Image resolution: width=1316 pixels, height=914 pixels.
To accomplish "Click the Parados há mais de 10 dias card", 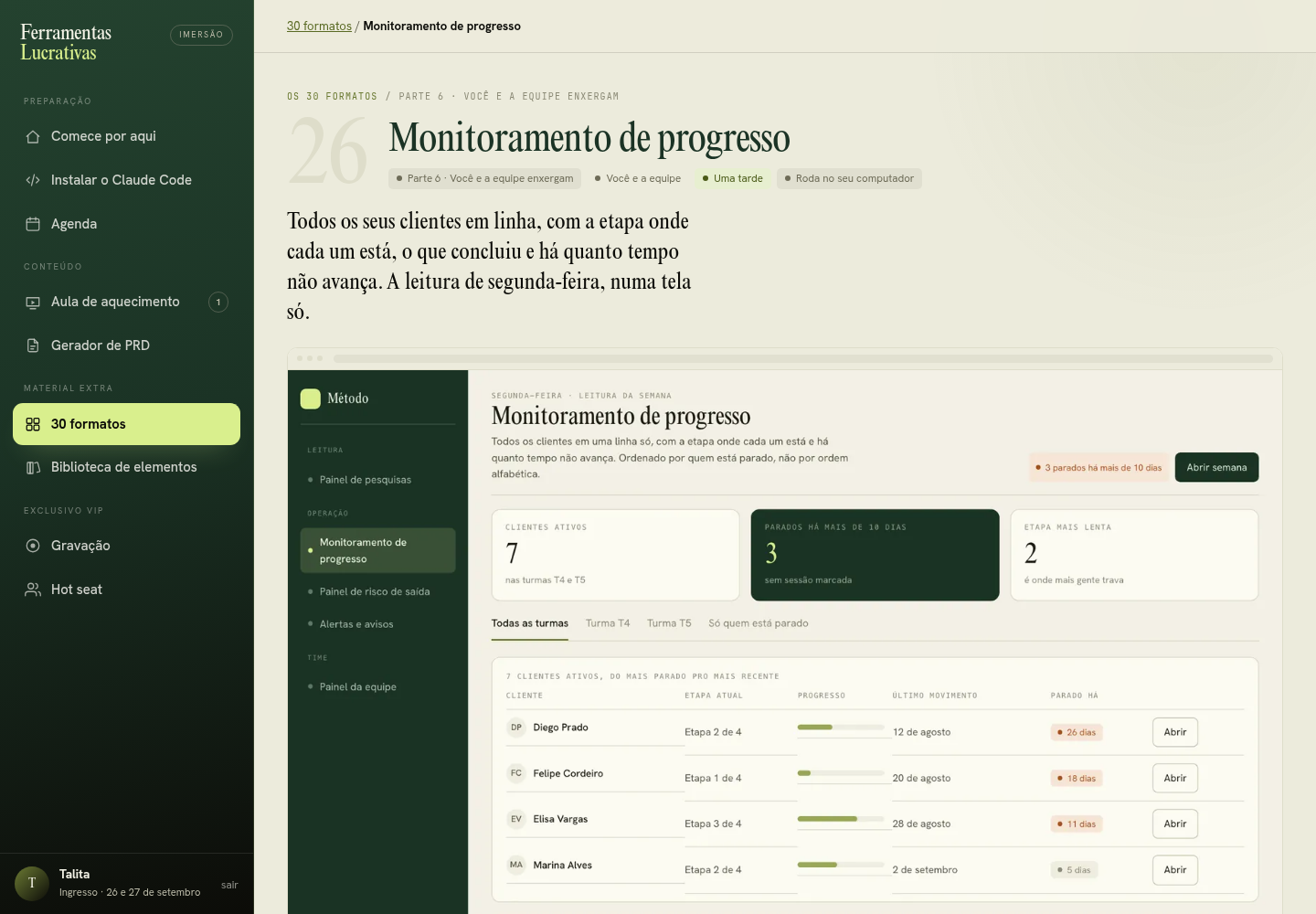I will (875, 555).
